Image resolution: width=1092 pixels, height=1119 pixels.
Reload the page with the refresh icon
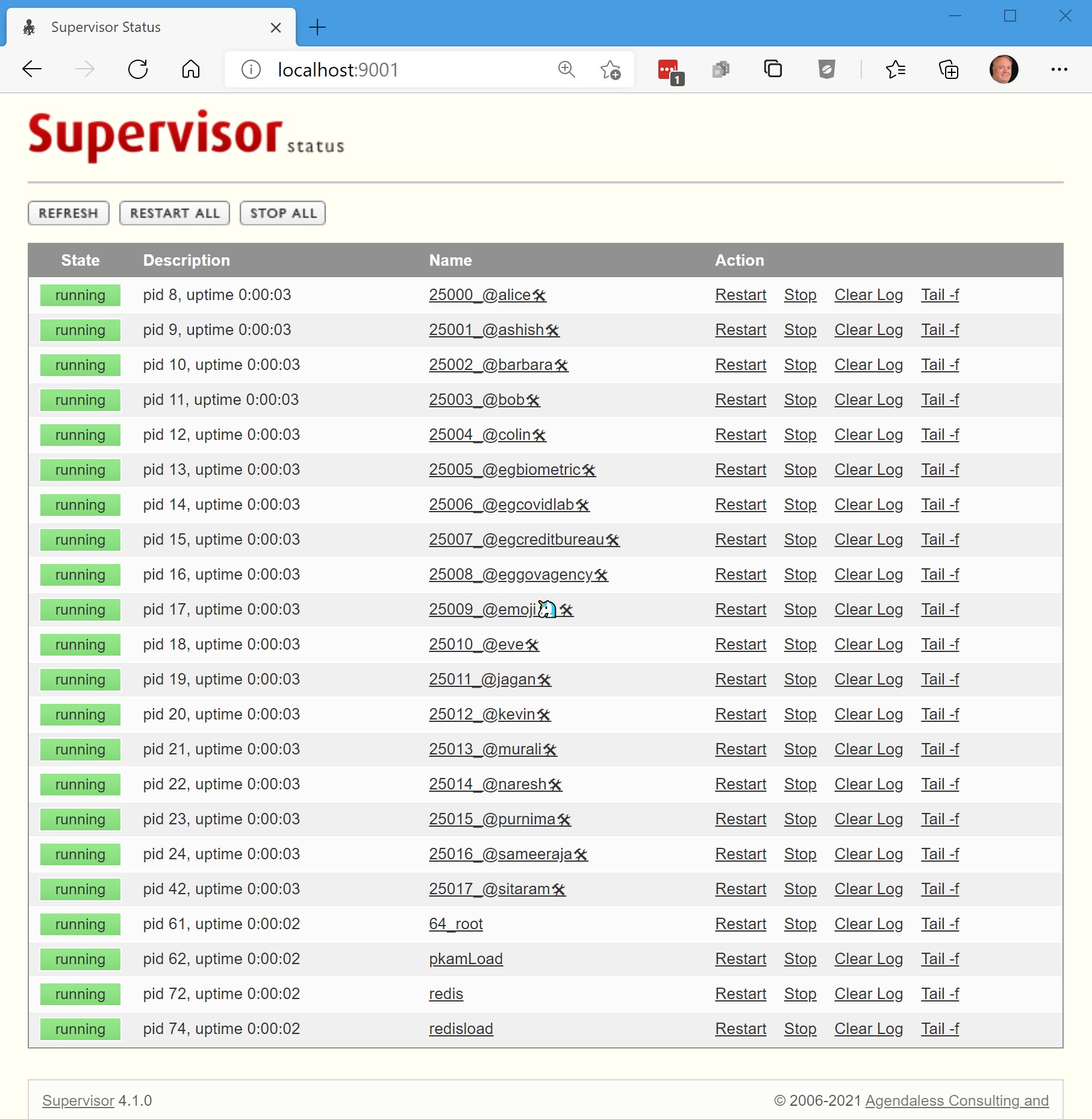click(138, 70)
